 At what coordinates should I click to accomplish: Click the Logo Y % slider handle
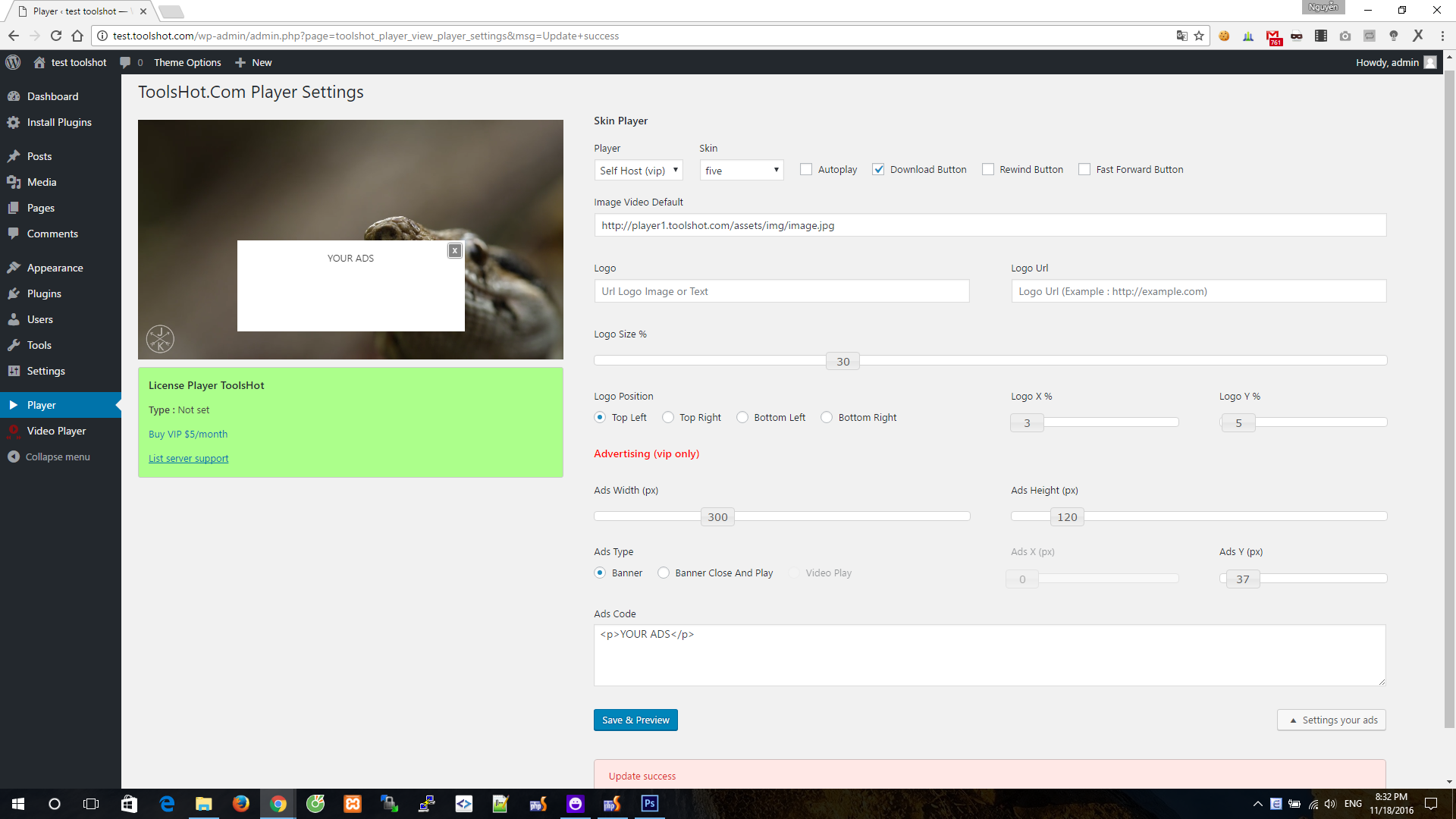[1238, 423]
